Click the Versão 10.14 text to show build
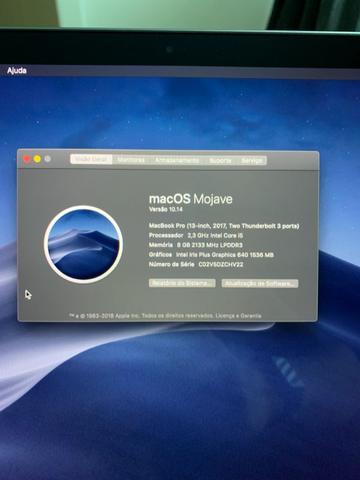The width and height of the screenshot is (360, 480). click(x=166, y=209)
